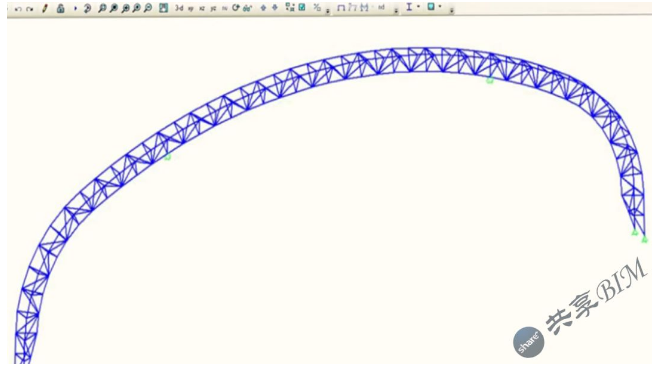This screenshot has width=659, height=373.
Task: Click the Run Analysis play arrow
Action: pos(75,8)
